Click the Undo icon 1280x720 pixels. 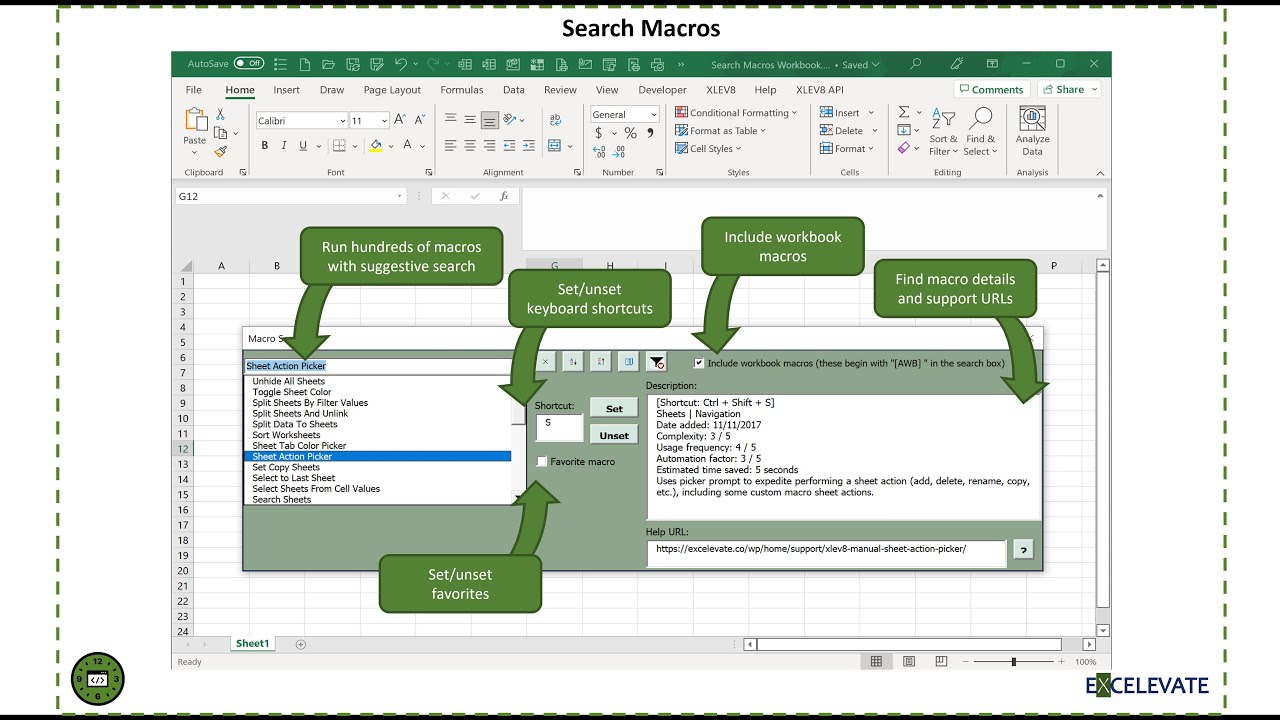coord(401,64)
